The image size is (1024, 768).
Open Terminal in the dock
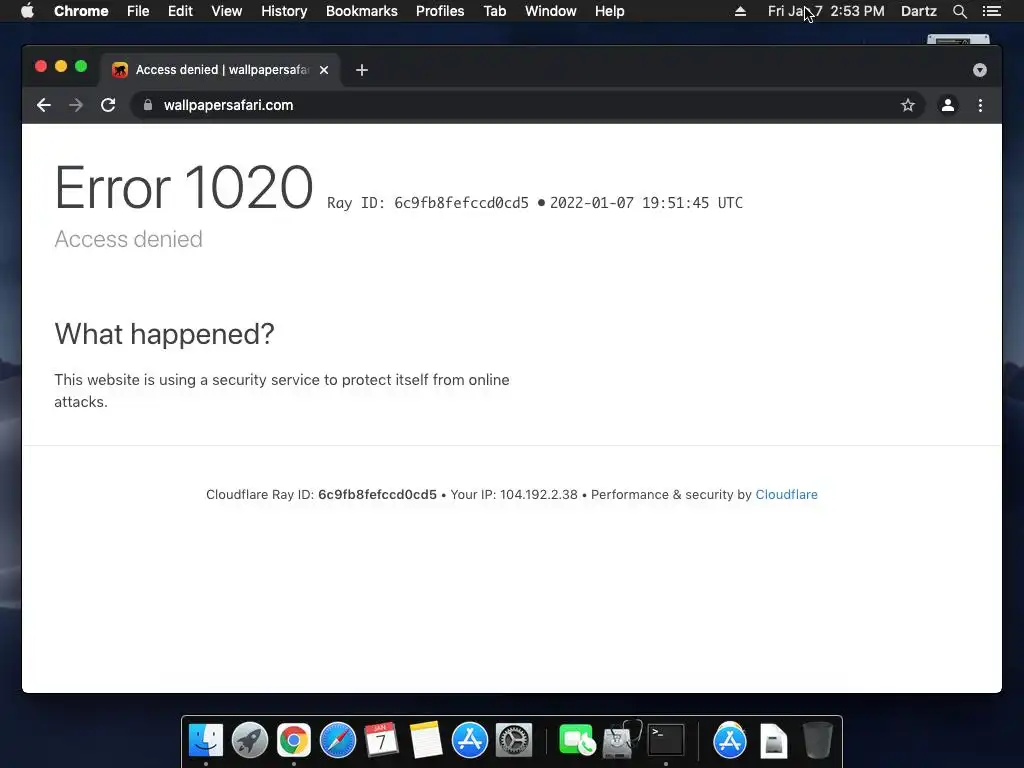665,741
